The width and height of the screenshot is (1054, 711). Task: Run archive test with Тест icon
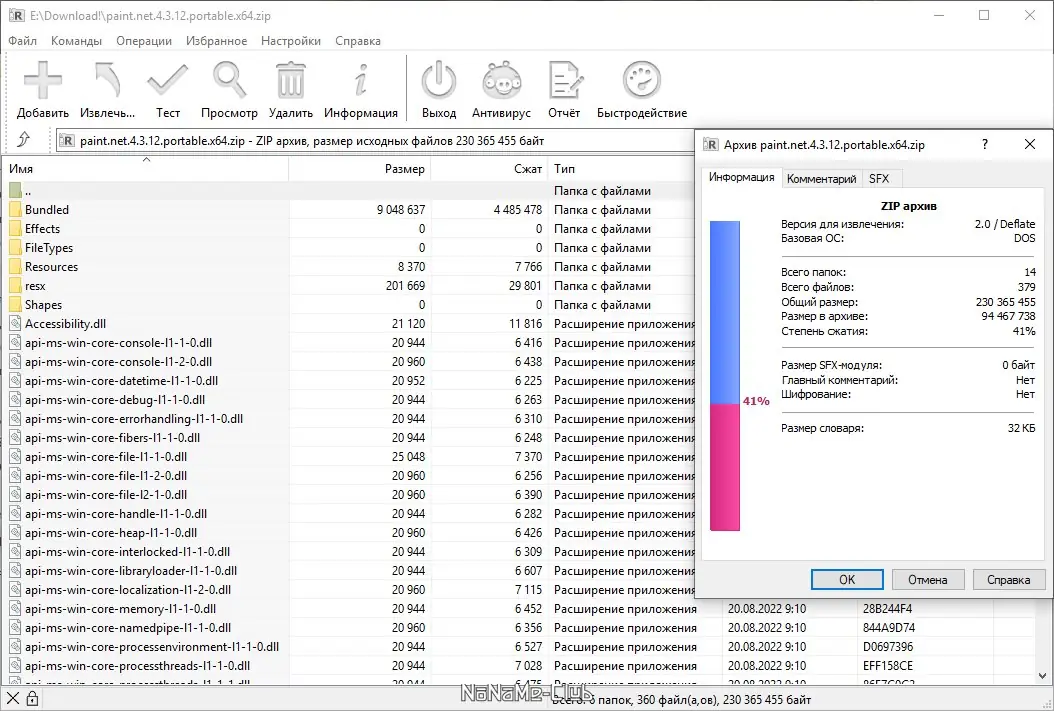[167, 81]
